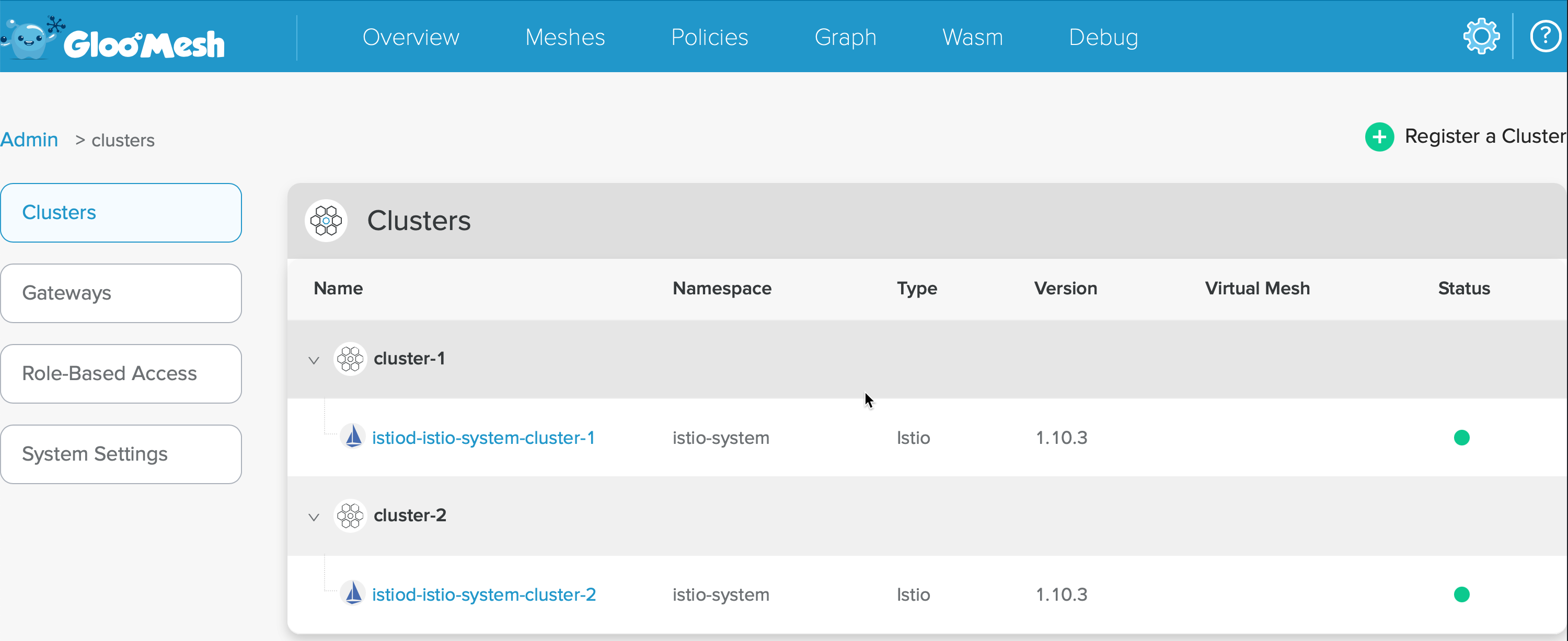Click the Version column header
Viewport: 1568px width, 641px height.
tap(1065, 288)
